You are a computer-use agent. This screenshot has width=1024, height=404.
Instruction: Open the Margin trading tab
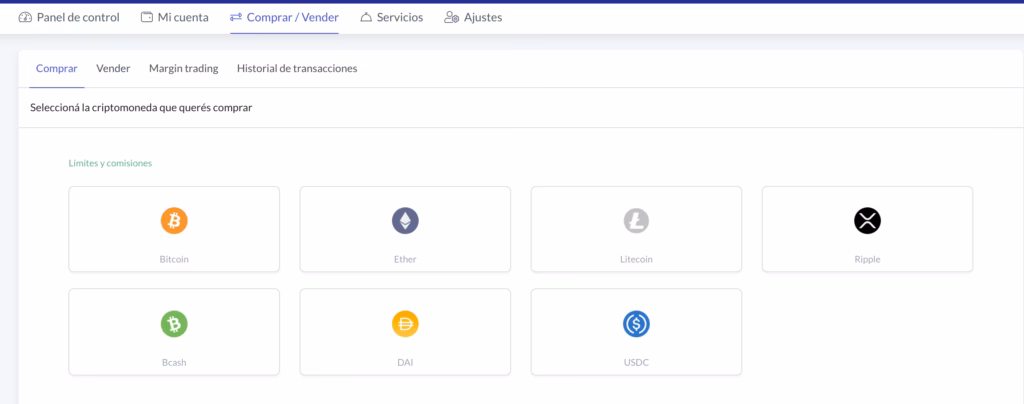pyautogui.click(x=184, y=69)
